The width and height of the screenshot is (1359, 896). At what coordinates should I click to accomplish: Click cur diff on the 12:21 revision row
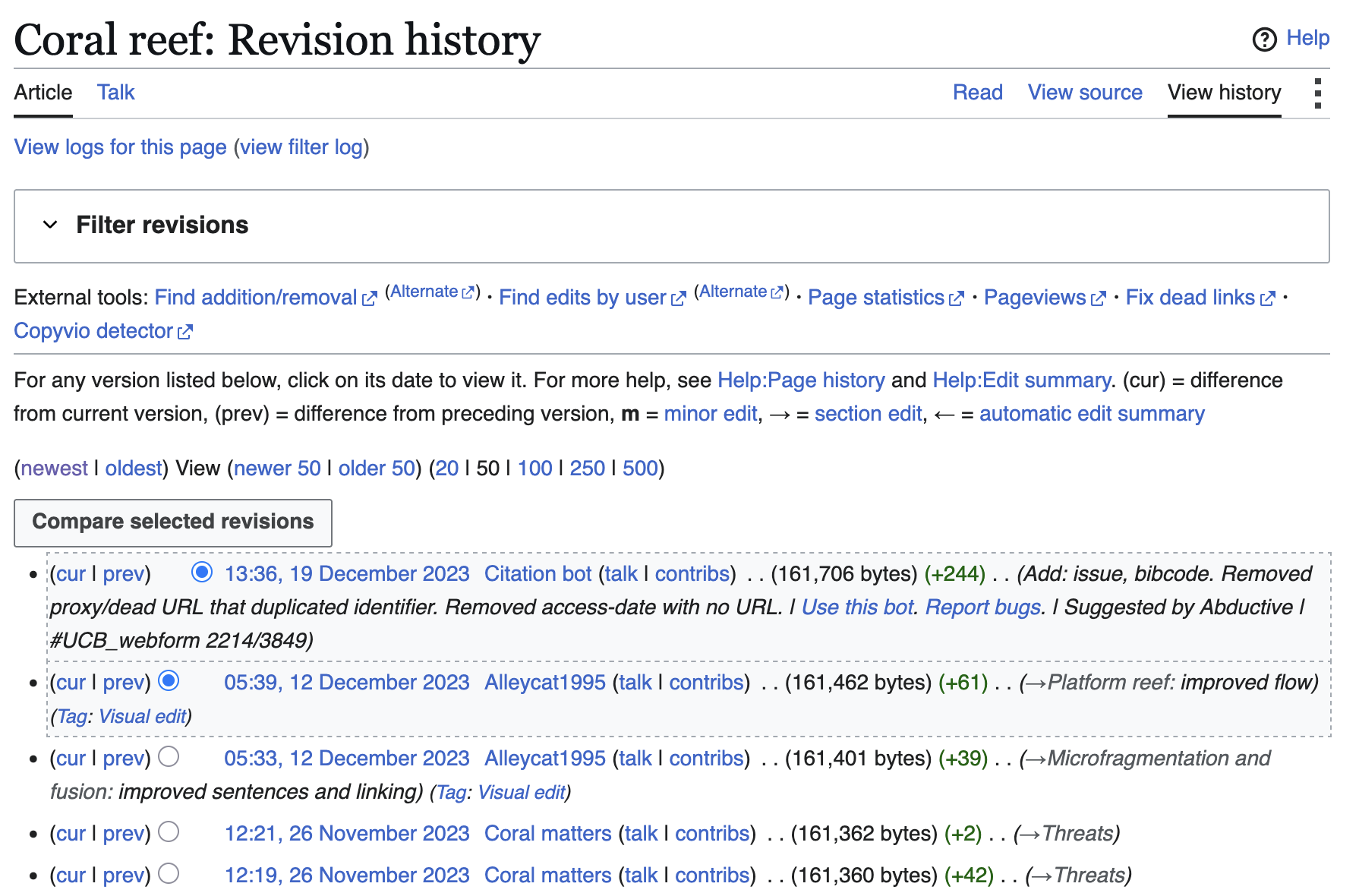[x=71, y=834]
